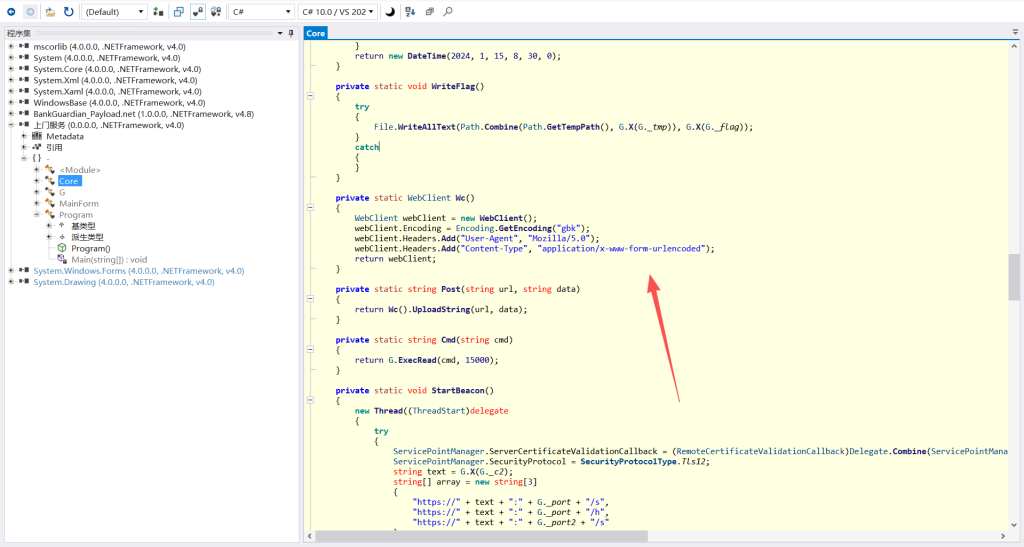Toggle show private and internal types
This screenshot has height=547, width=1024.
198,12
